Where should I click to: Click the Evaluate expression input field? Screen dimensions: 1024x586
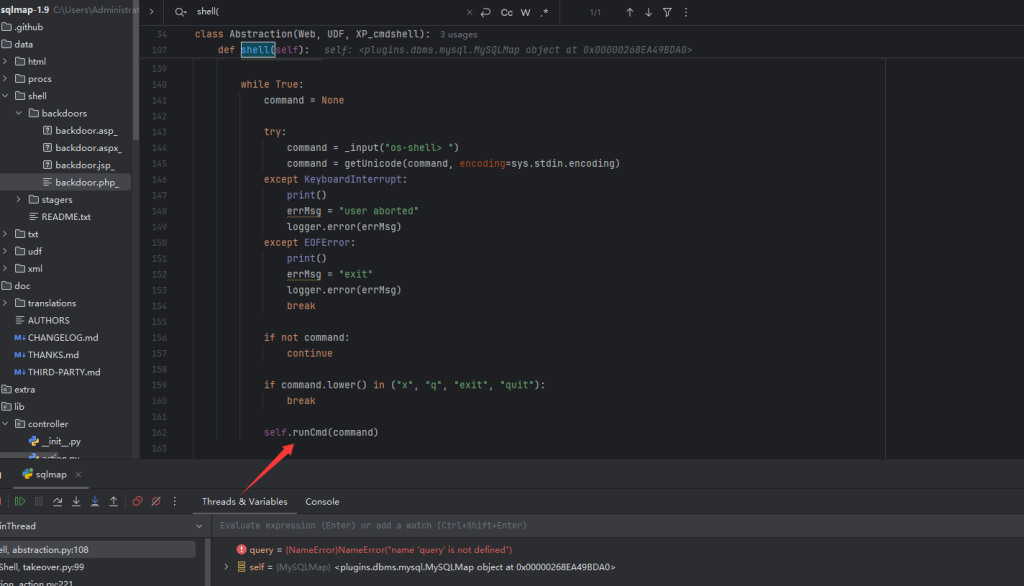pos(500,526)
